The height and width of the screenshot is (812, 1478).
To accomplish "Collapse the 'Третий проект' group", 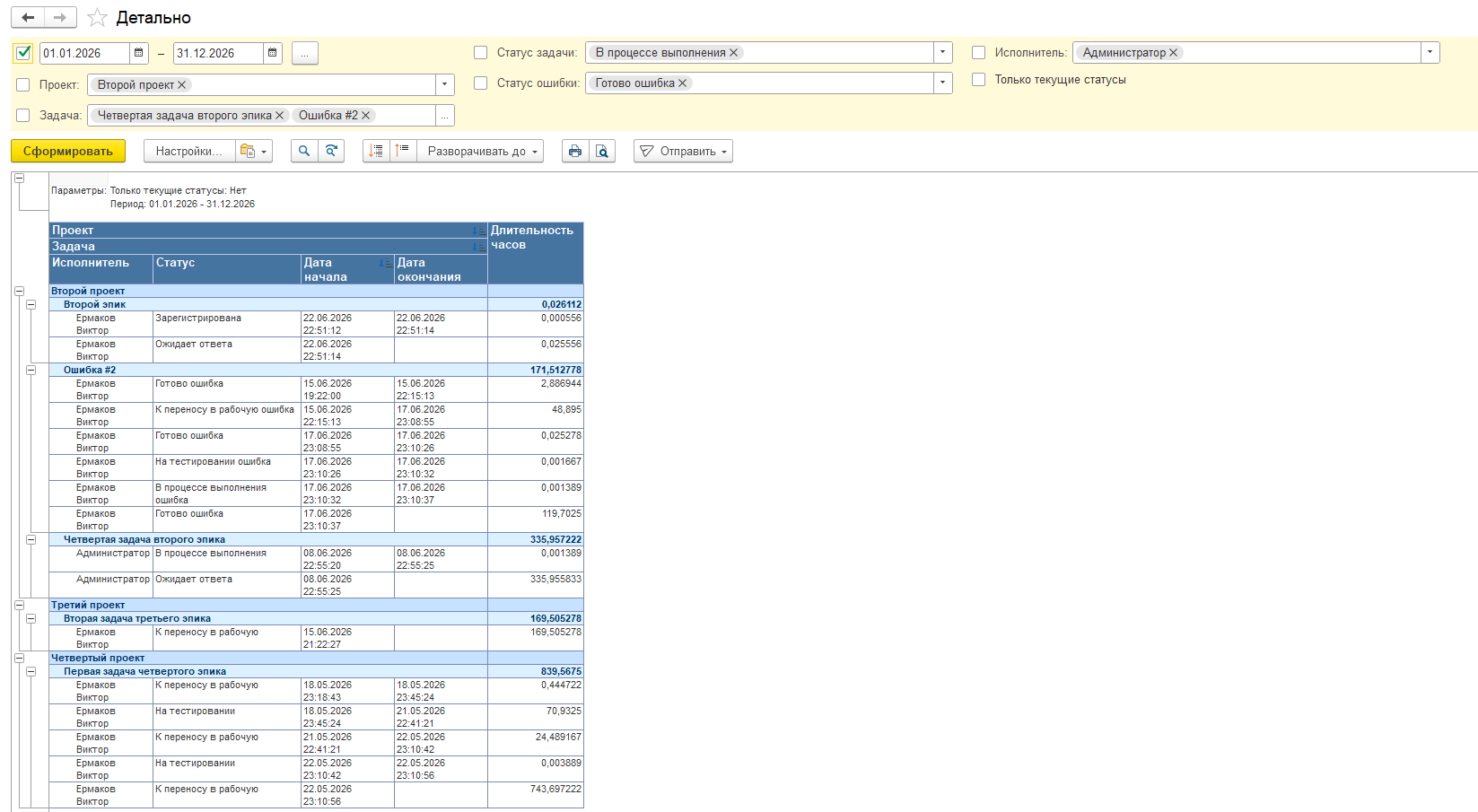I will 19,605.
